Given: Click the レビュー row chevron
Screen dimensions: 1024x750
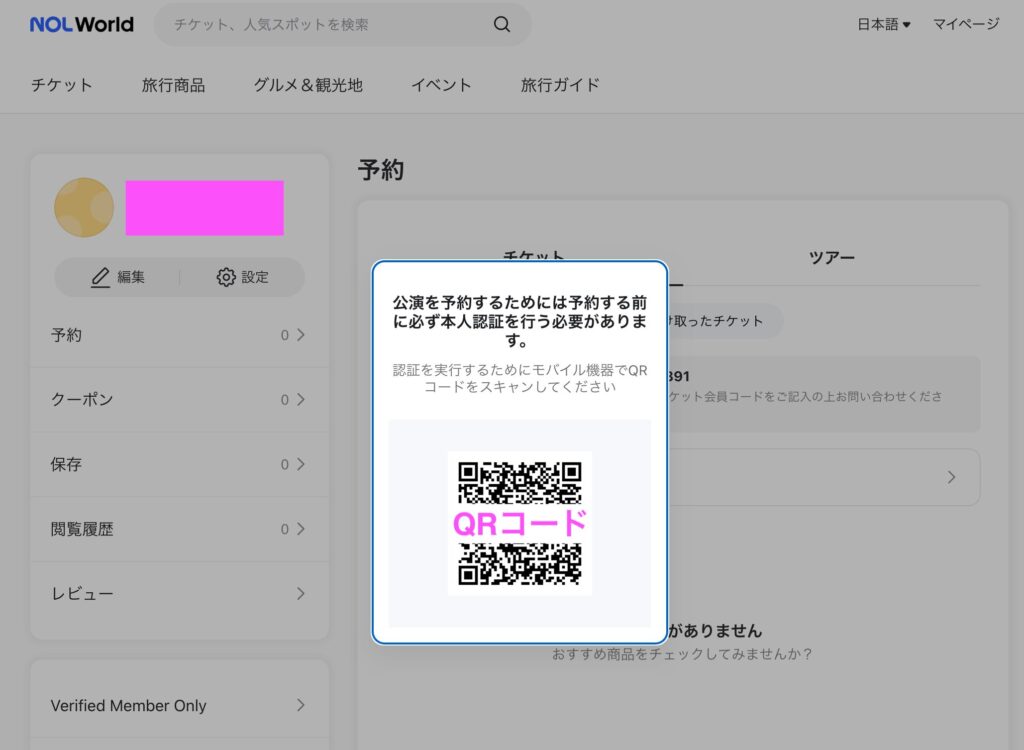Looking at the screenshot, I should (300, 593).
